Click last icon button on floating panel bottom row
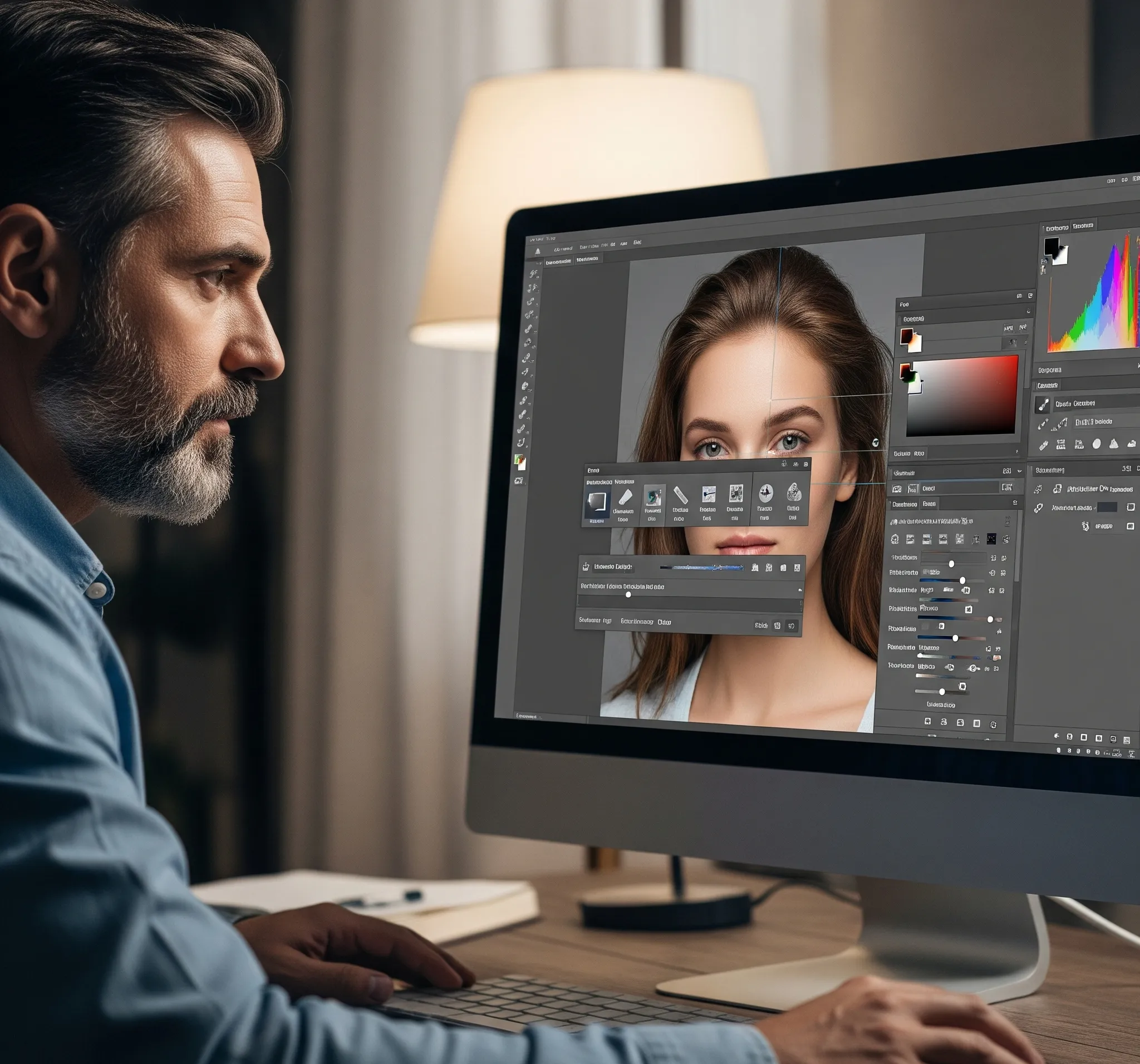1140x1064 pixels. click(x=792, y=626)
